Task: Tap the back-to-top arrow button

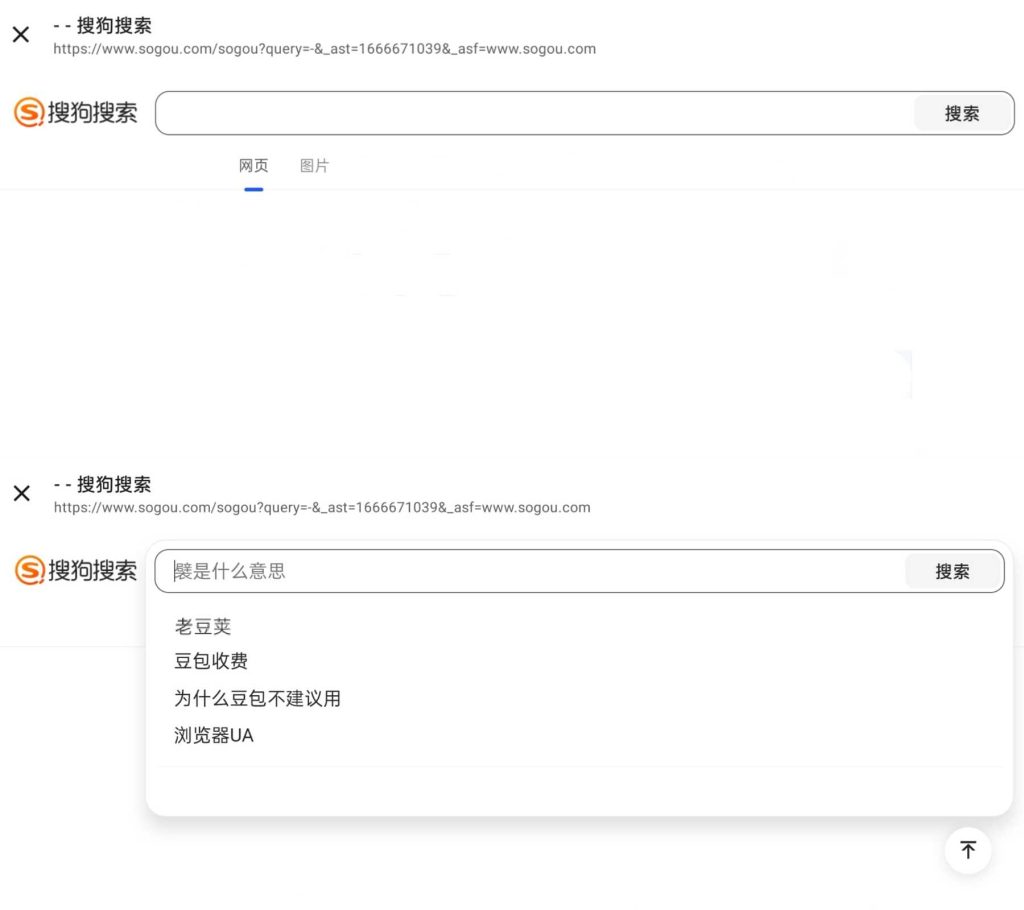Action: (968, 849)
